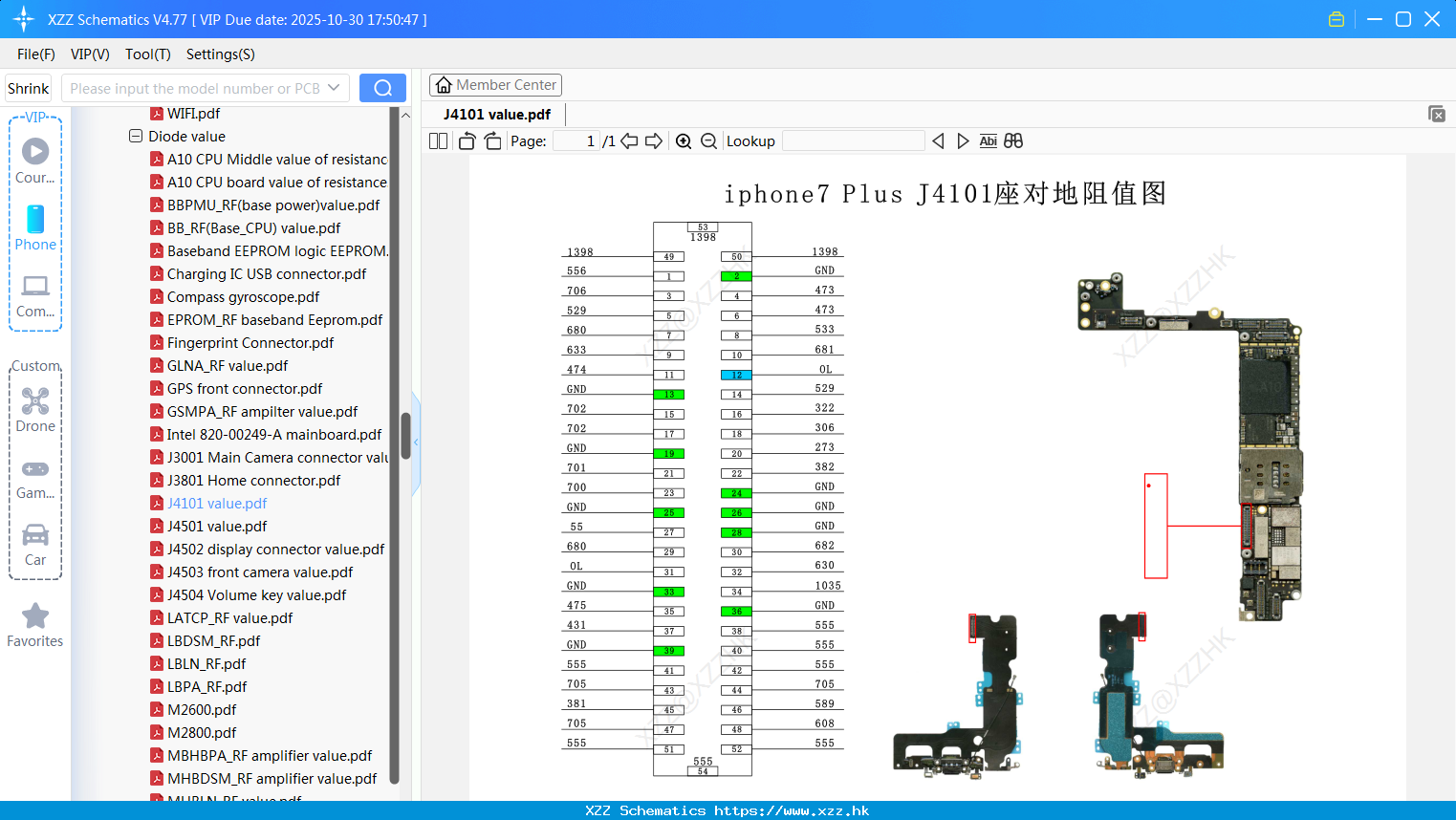Open GPS front connector.pdf
The width and height of the screenshot is (1456, 820).
(x=245, y=388)
